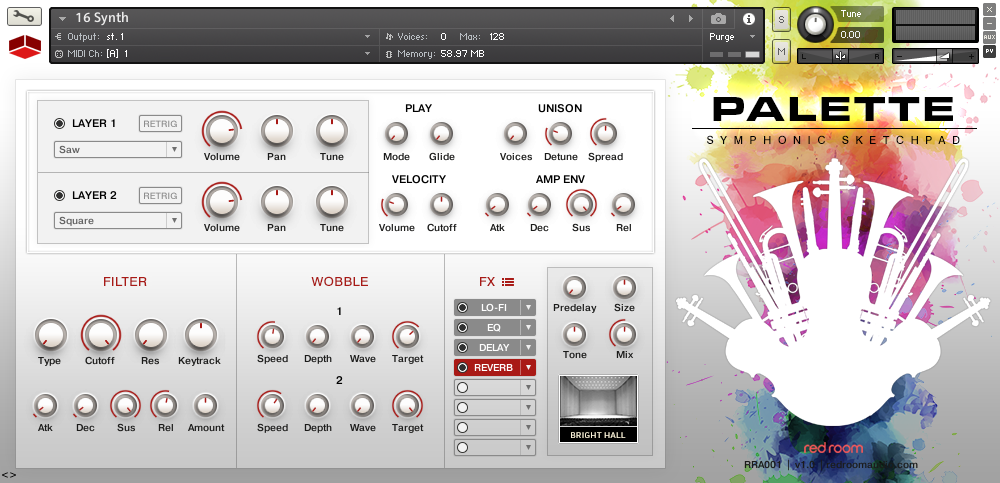1000x483 pixels.
Task: Mute the instrument with the M button
Action: 781,52
